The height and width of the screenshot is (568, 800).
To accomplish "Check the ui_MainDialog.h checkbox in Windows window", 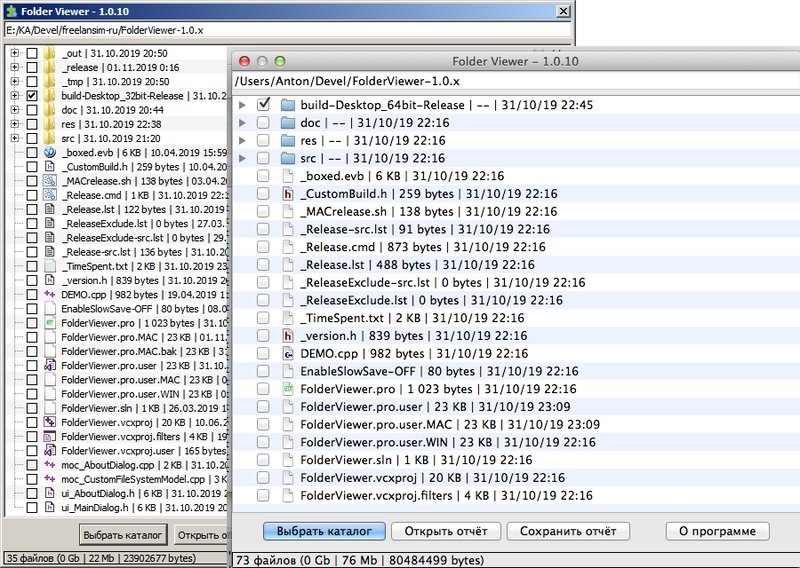I will [32, 507].
